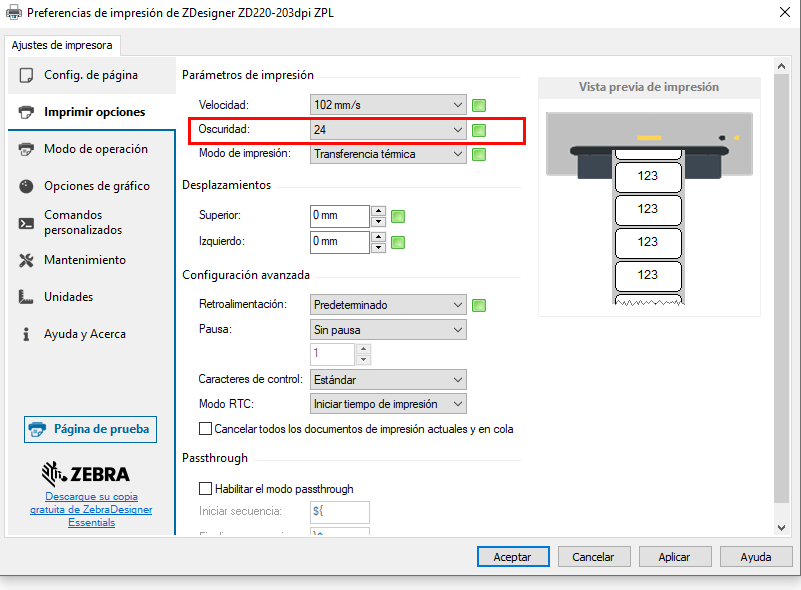Click the Unidades ruler icon

pos(27,297)
